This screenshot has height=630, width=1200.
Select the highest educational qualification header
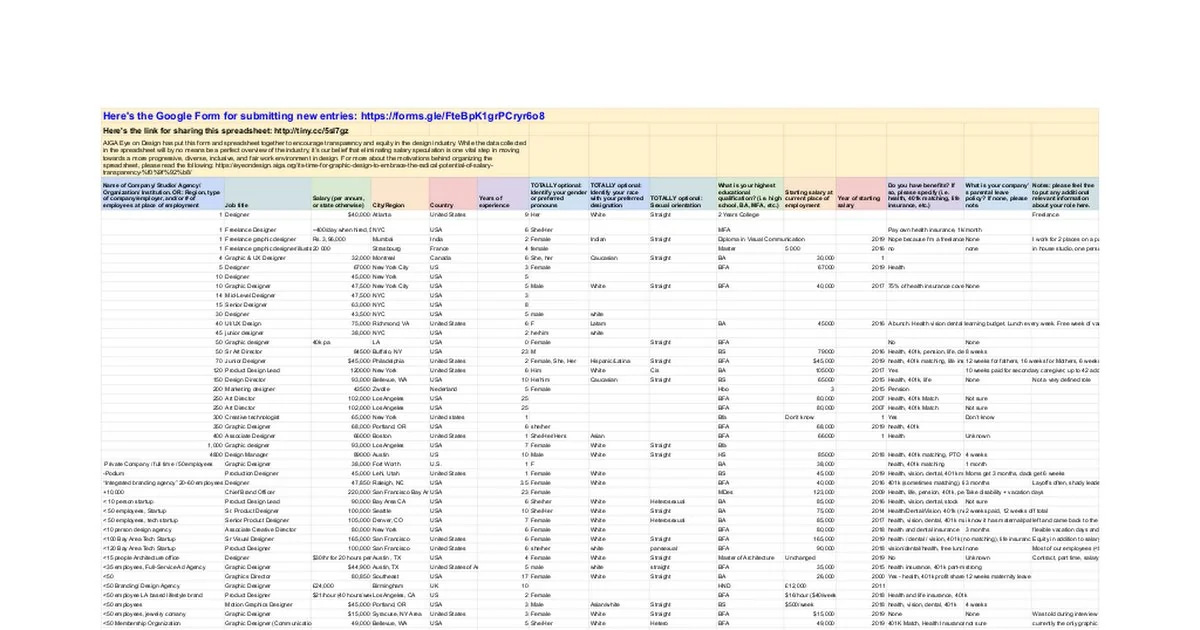tap(750, 195)
